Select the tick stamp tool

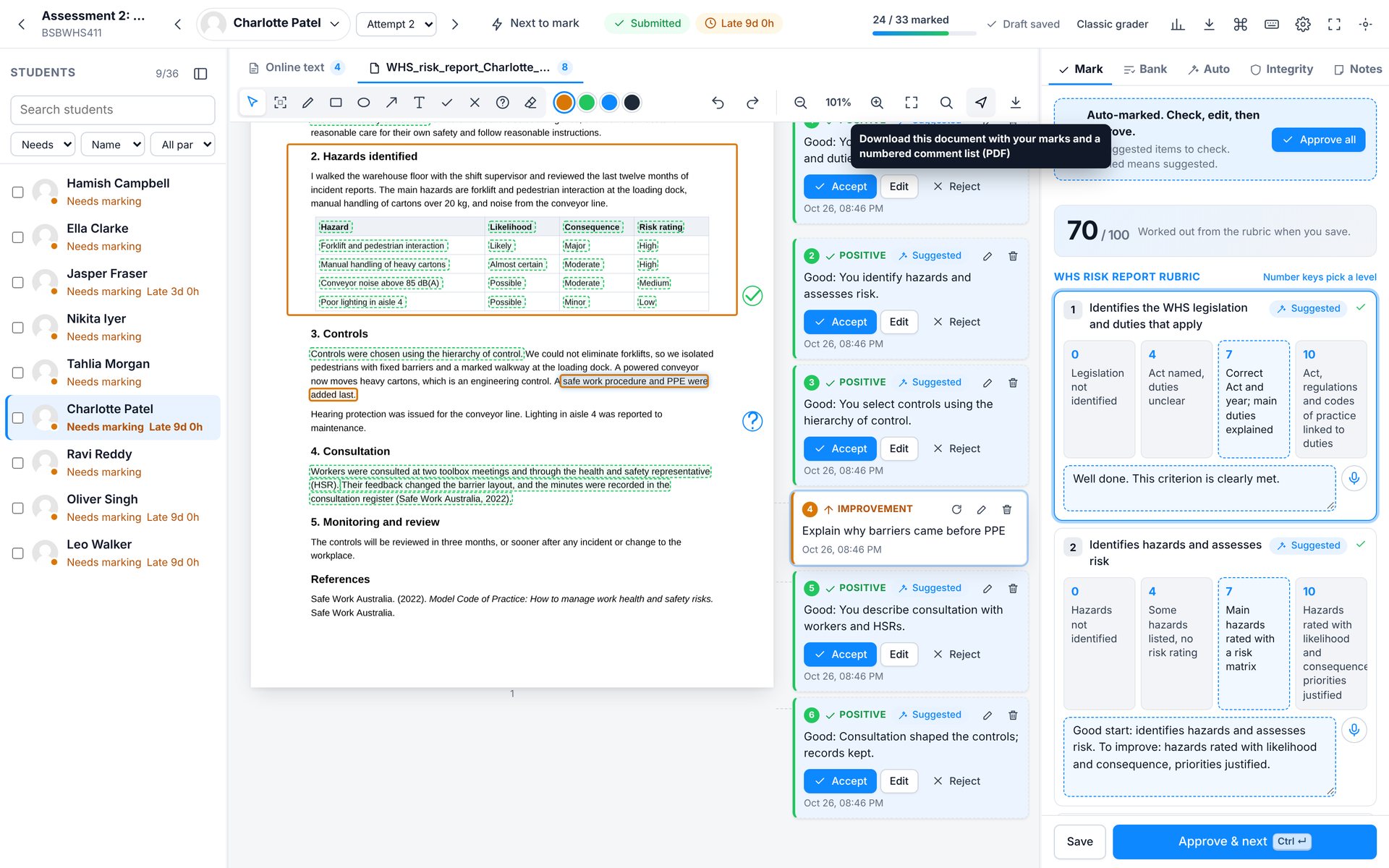pyautogui.click(x=447, y=103)
